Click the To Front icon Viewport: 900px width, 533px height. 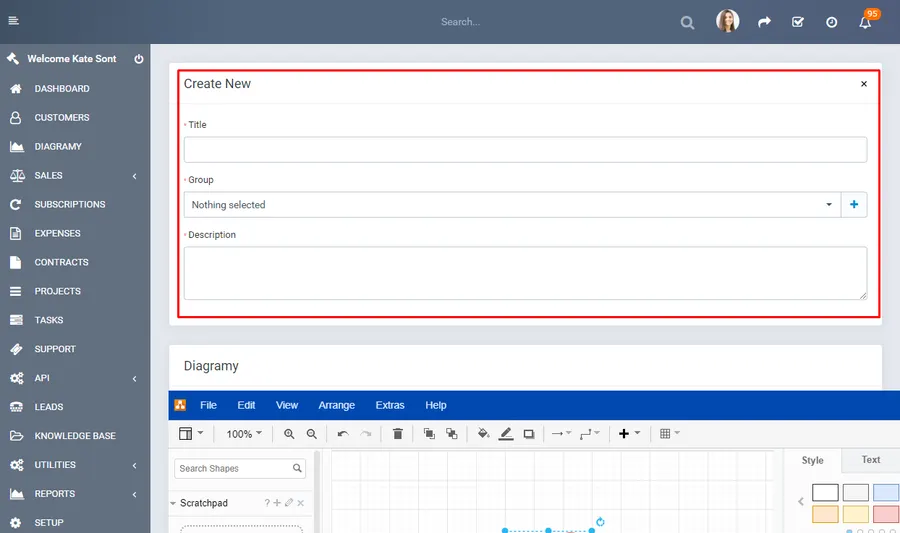[429, 434]
